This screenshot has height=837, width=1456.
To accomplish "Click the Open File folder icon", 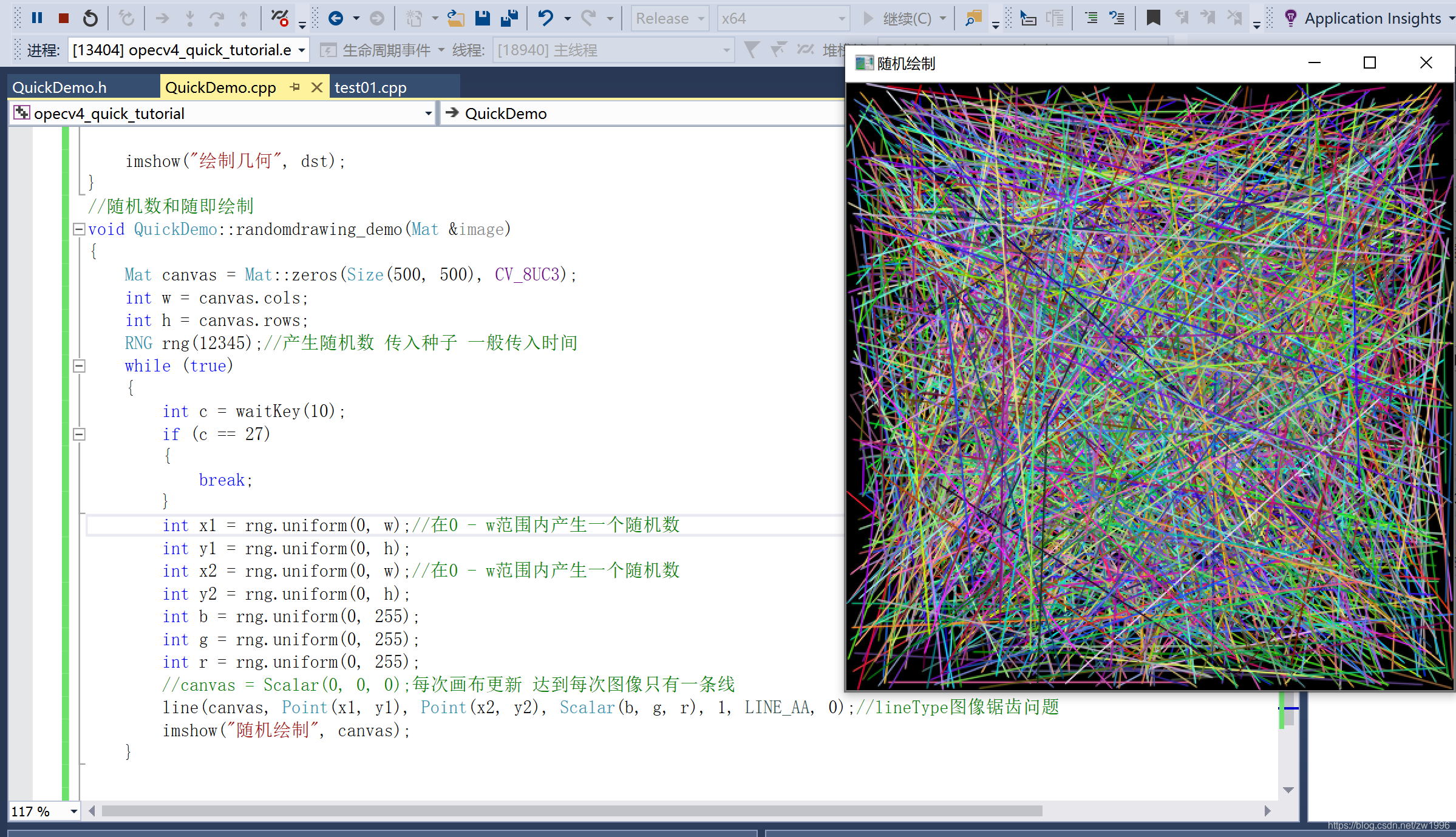I will (455, 18).
